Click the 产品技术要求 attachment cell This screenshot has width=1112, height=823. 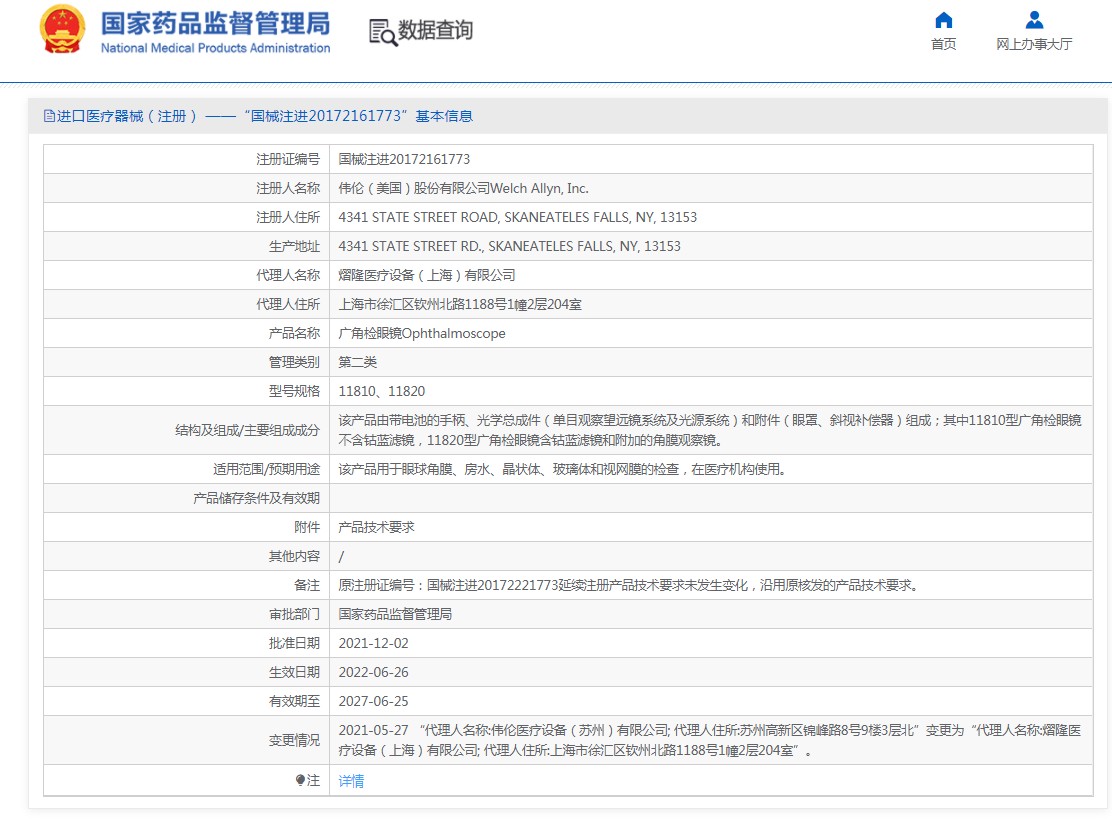click(377, 527)
